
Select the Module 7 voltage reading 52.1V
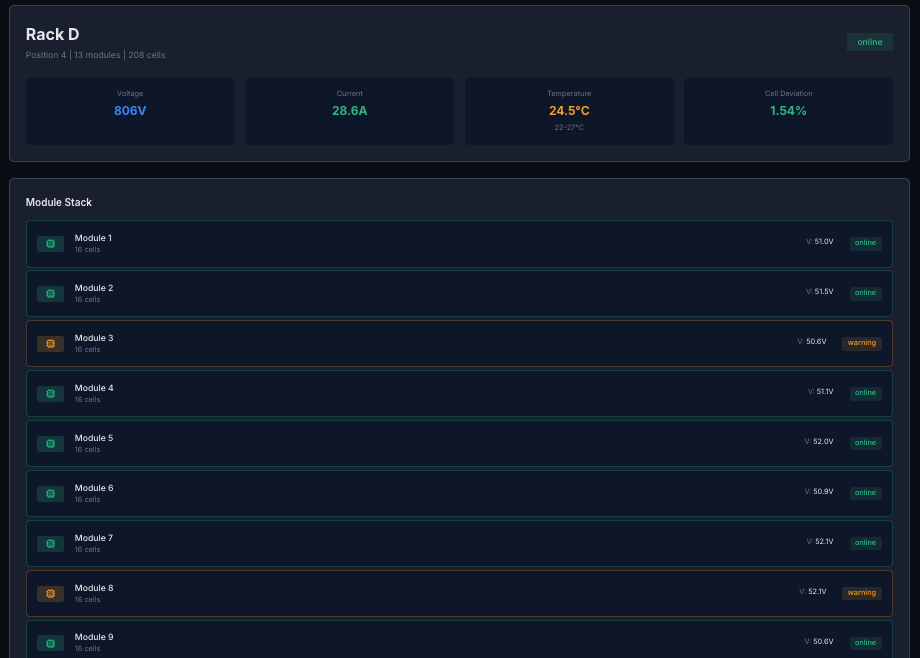click(824, 542)
